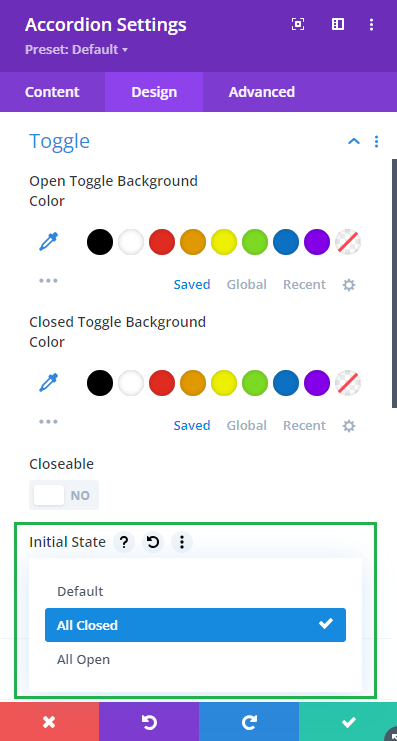This screenshot has width=397, height=741.
Task: Reset the Initial State with the undo icon
Action: click(153, 542)
